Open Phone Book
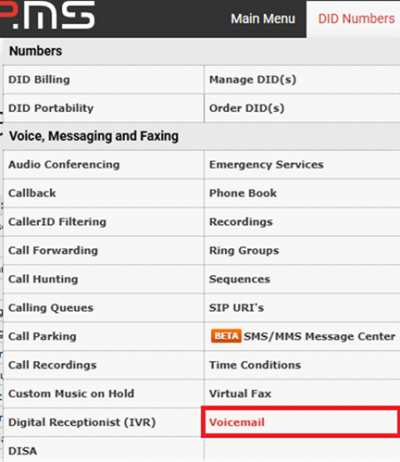 243,193
